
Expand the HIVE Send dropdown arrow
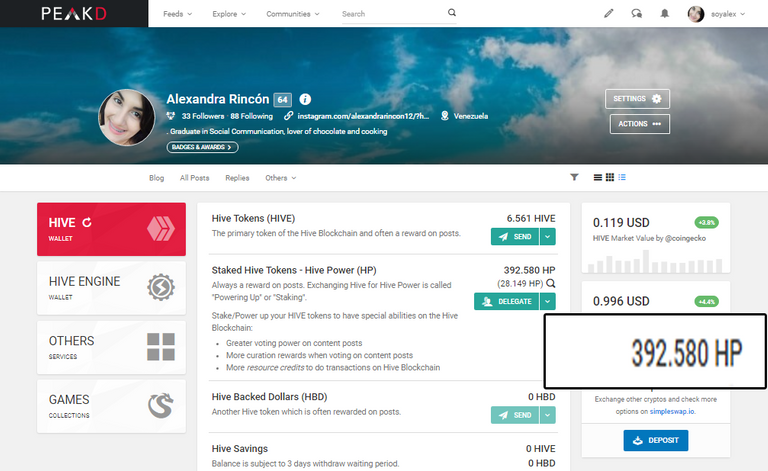(x=548, y=236)
